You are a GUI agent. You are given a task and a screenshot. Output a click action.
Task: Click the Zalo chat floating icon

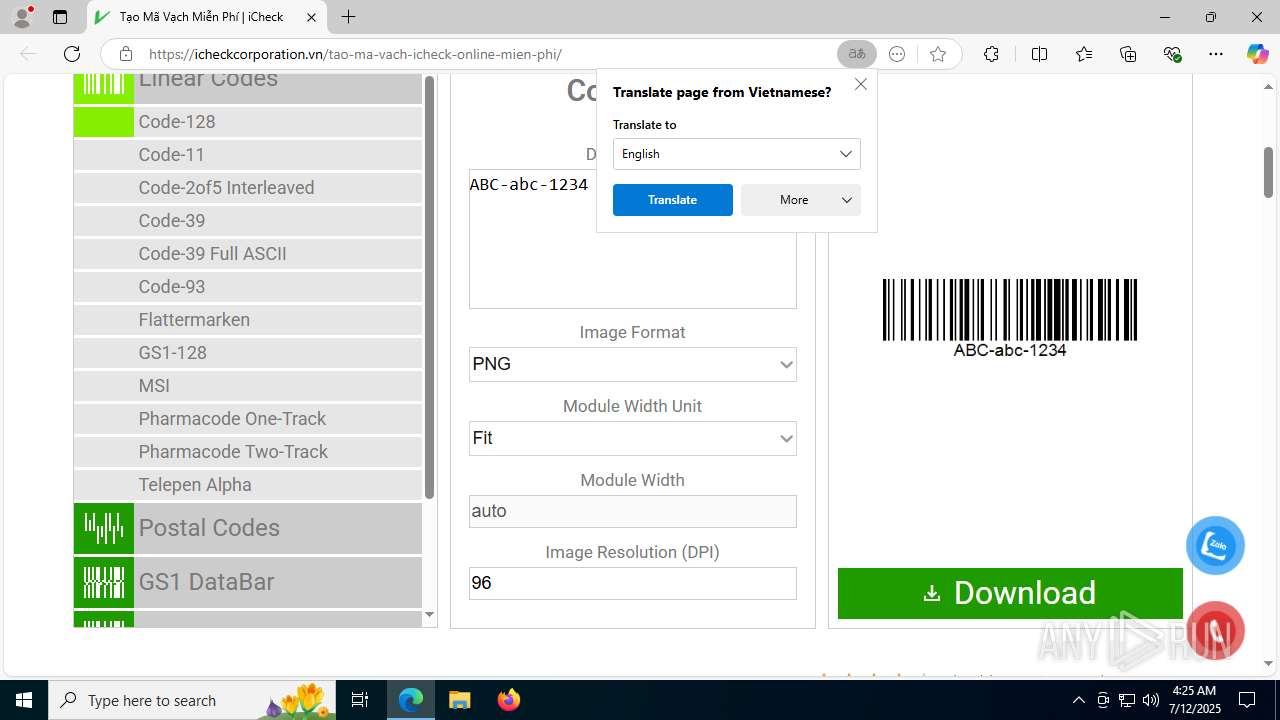click(1215, 545)
